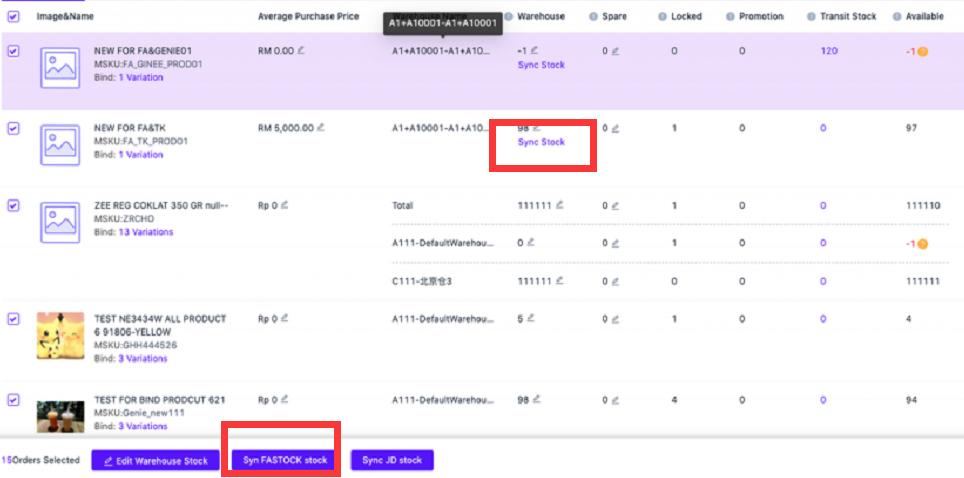This screenshot has width=964, height=478.
Task: Click orange warning icon in first row Available
Action: (922, 51)
